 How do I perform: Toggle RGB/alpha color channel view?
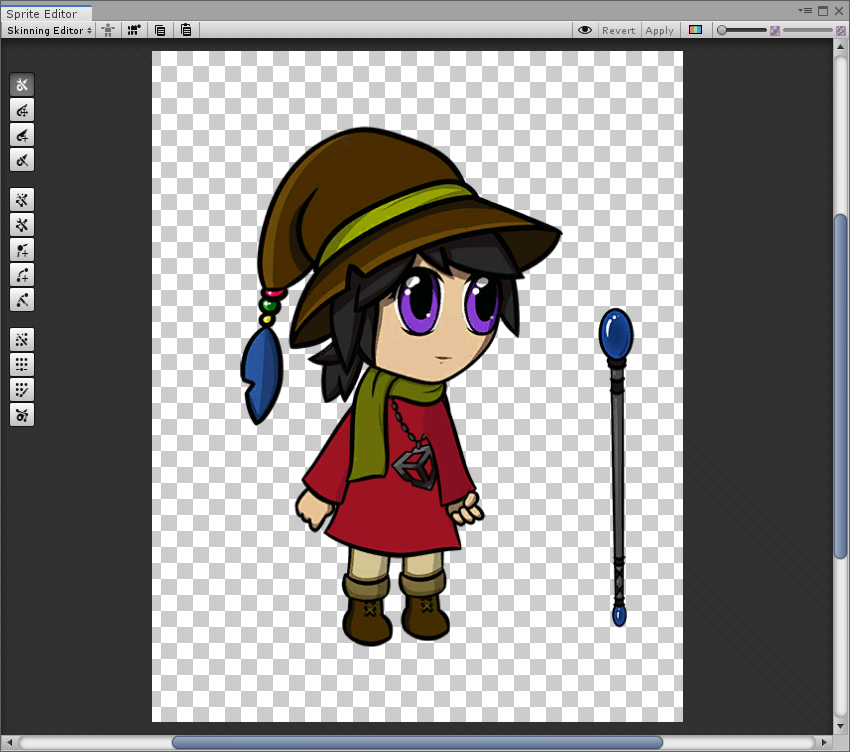pyautogui.click(x=696, y=30)
